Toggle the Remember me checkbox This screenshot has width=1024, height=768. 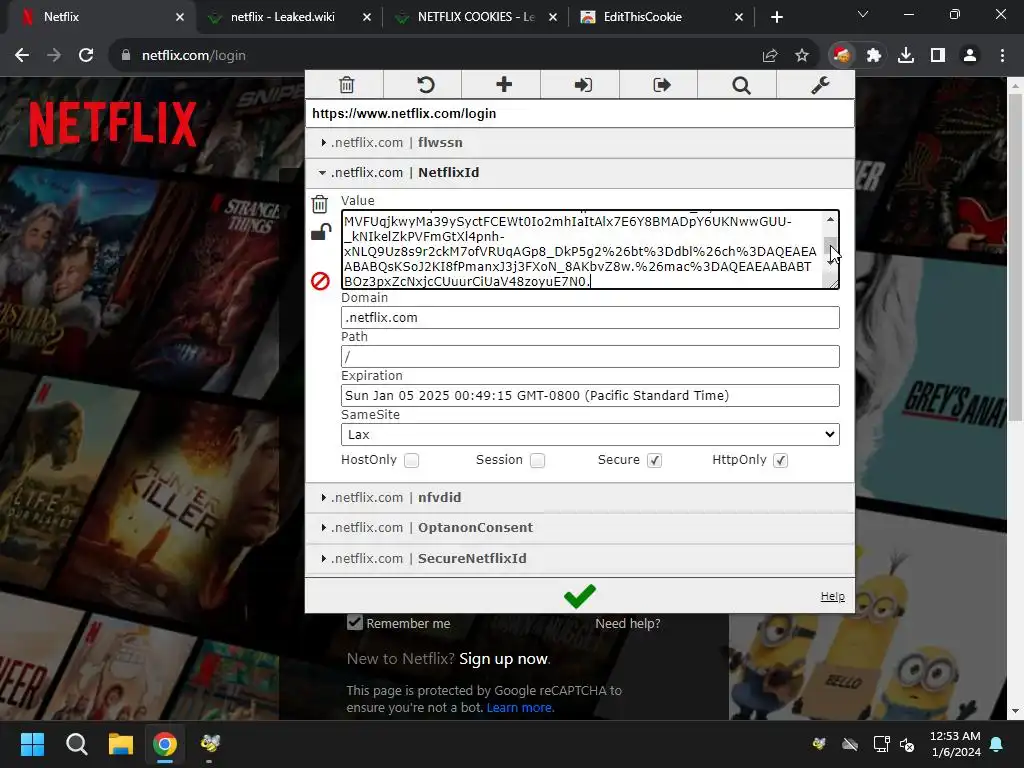coord(355,622)
